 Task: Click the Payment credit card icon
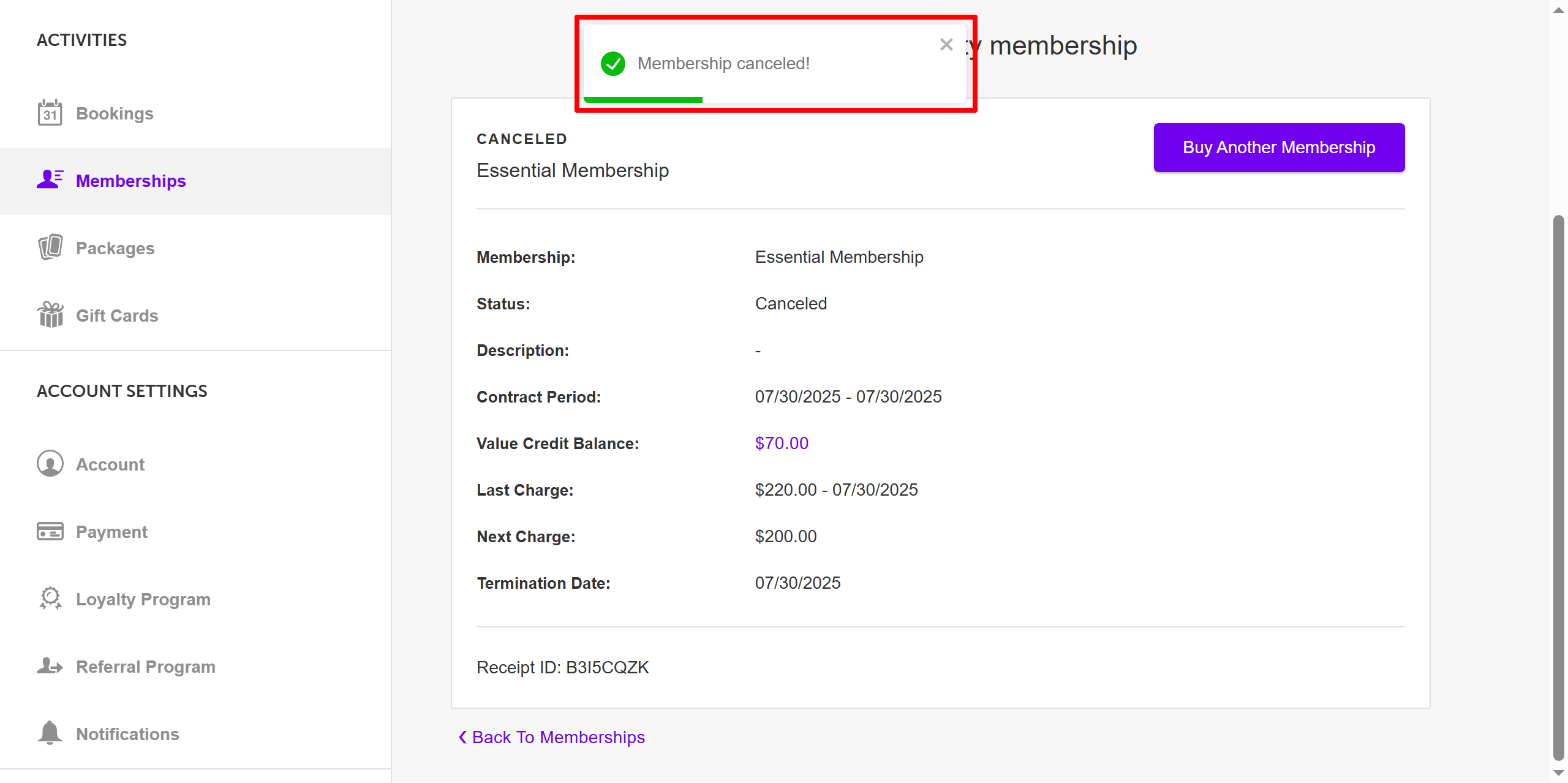[x=50, y=531]
